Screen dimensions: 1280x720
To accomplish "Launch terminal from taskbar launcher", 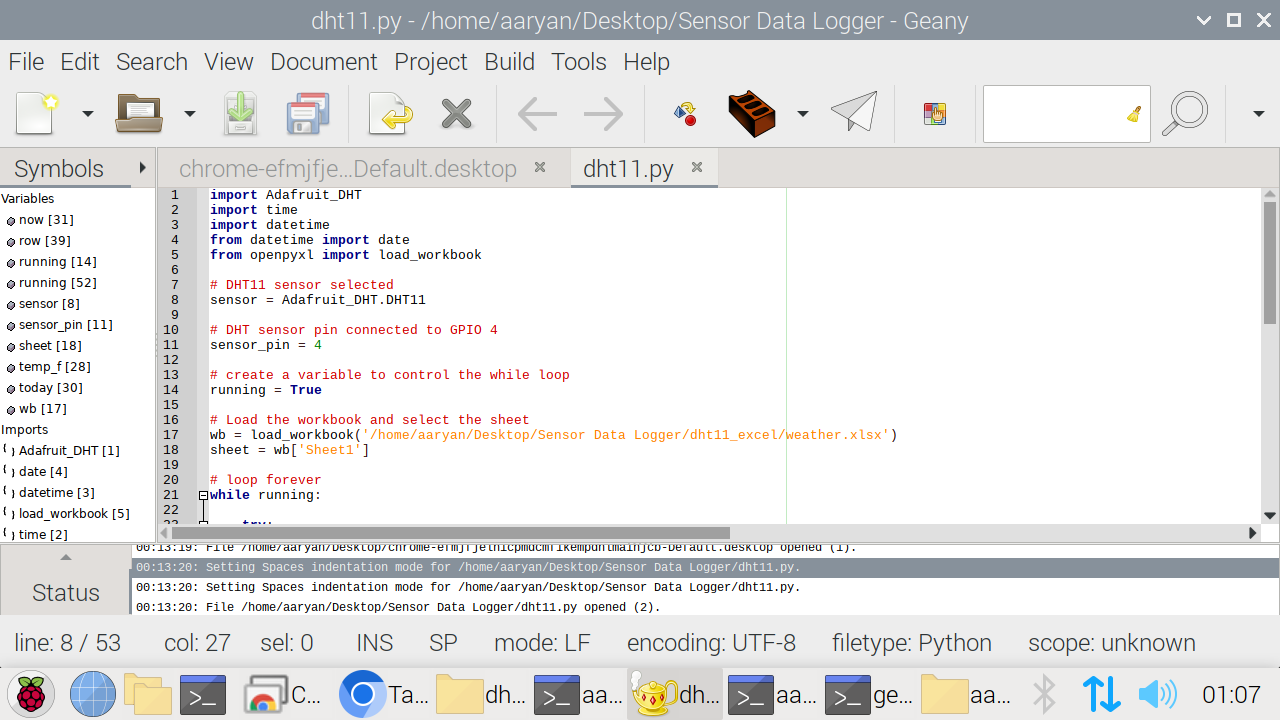I will click(202, 694).
